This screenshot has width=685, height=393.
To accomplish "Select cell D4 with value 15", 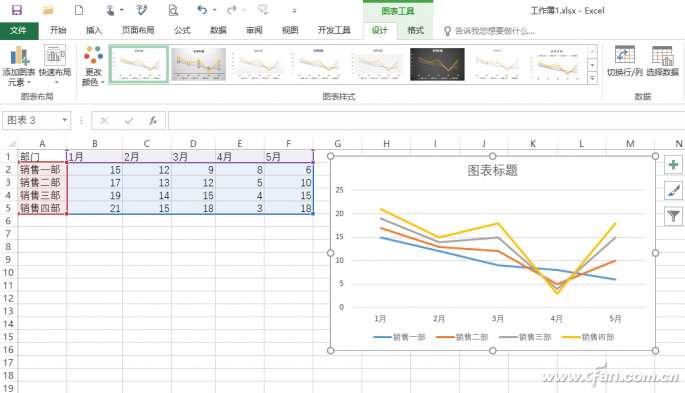I will (x=193, y=195).
